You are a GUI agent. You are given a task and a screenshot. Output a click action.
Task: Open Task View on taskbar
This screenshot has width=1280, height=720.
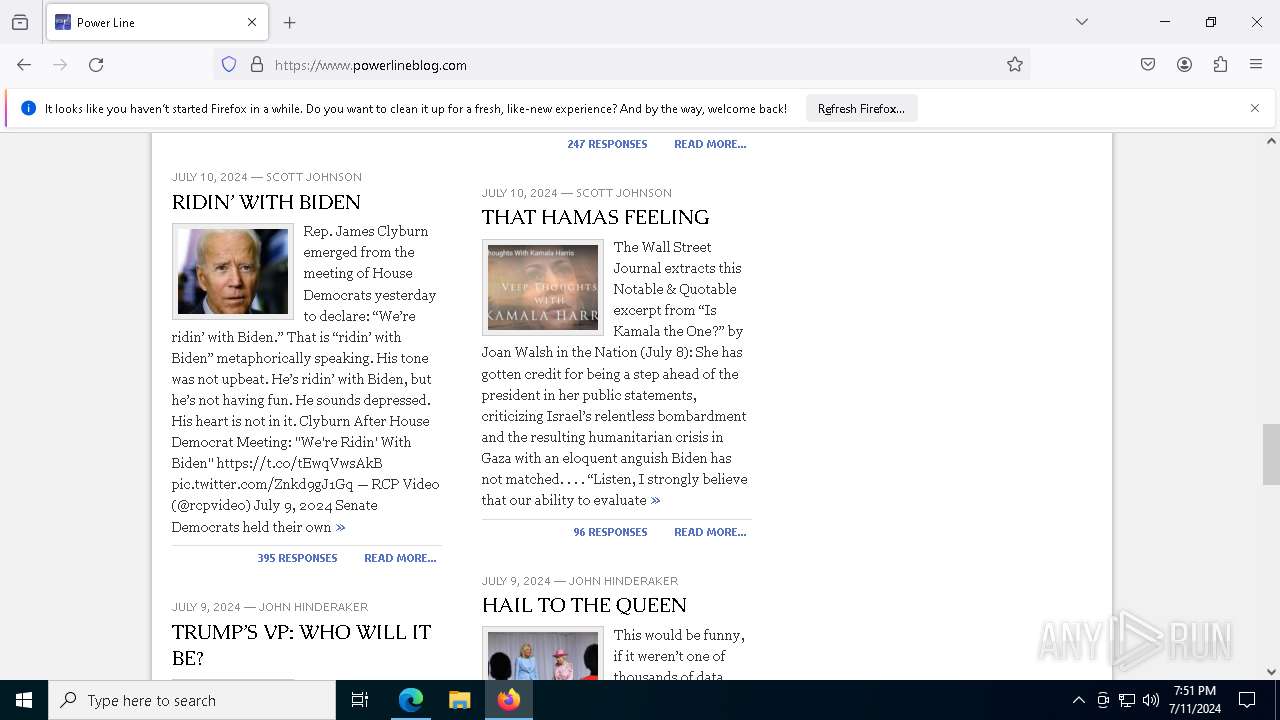[x=360, y=700]
